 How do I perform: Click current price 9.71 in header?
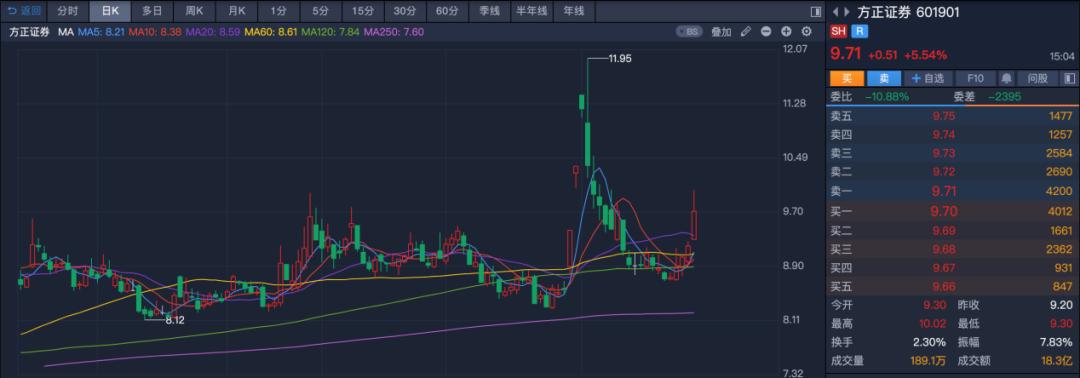coord(846,54)
